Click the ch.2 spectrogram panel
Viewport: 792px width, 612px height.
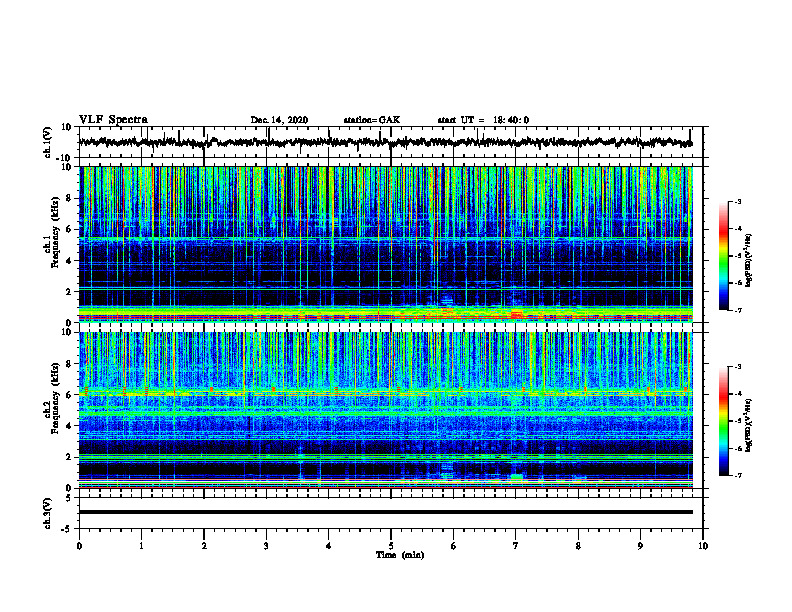[x=385, y=410]
